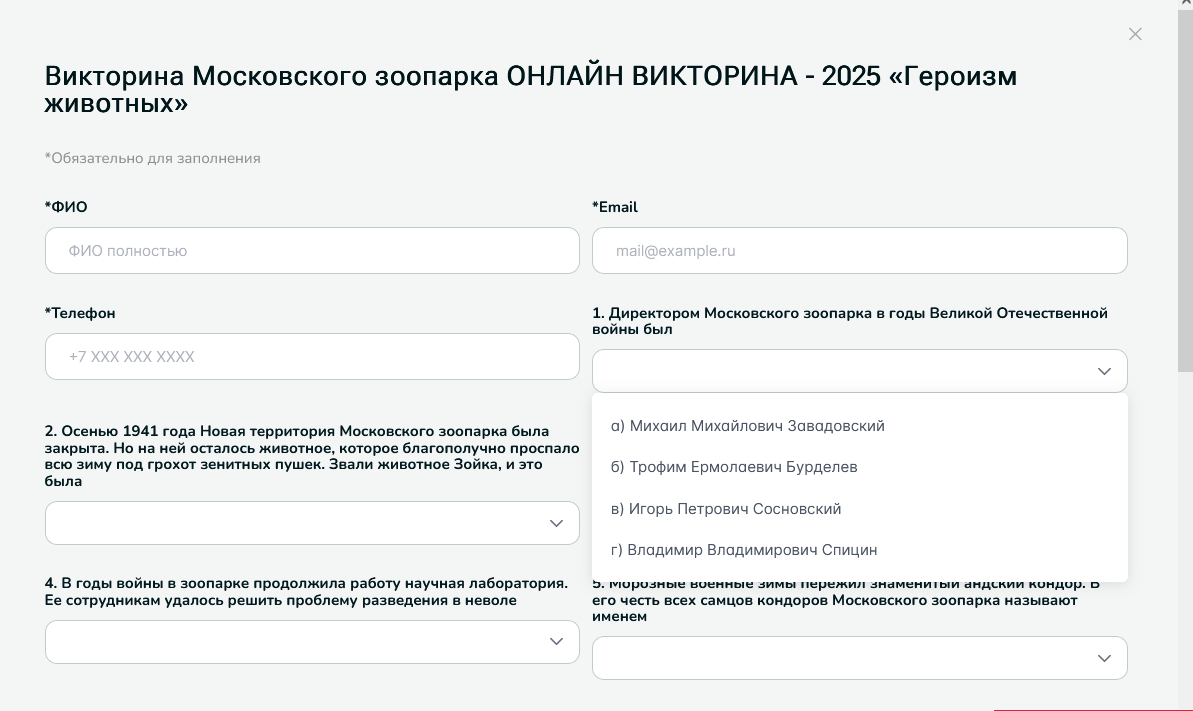
Task: Open the question 5 condor name dropdown
Action: 860,658
